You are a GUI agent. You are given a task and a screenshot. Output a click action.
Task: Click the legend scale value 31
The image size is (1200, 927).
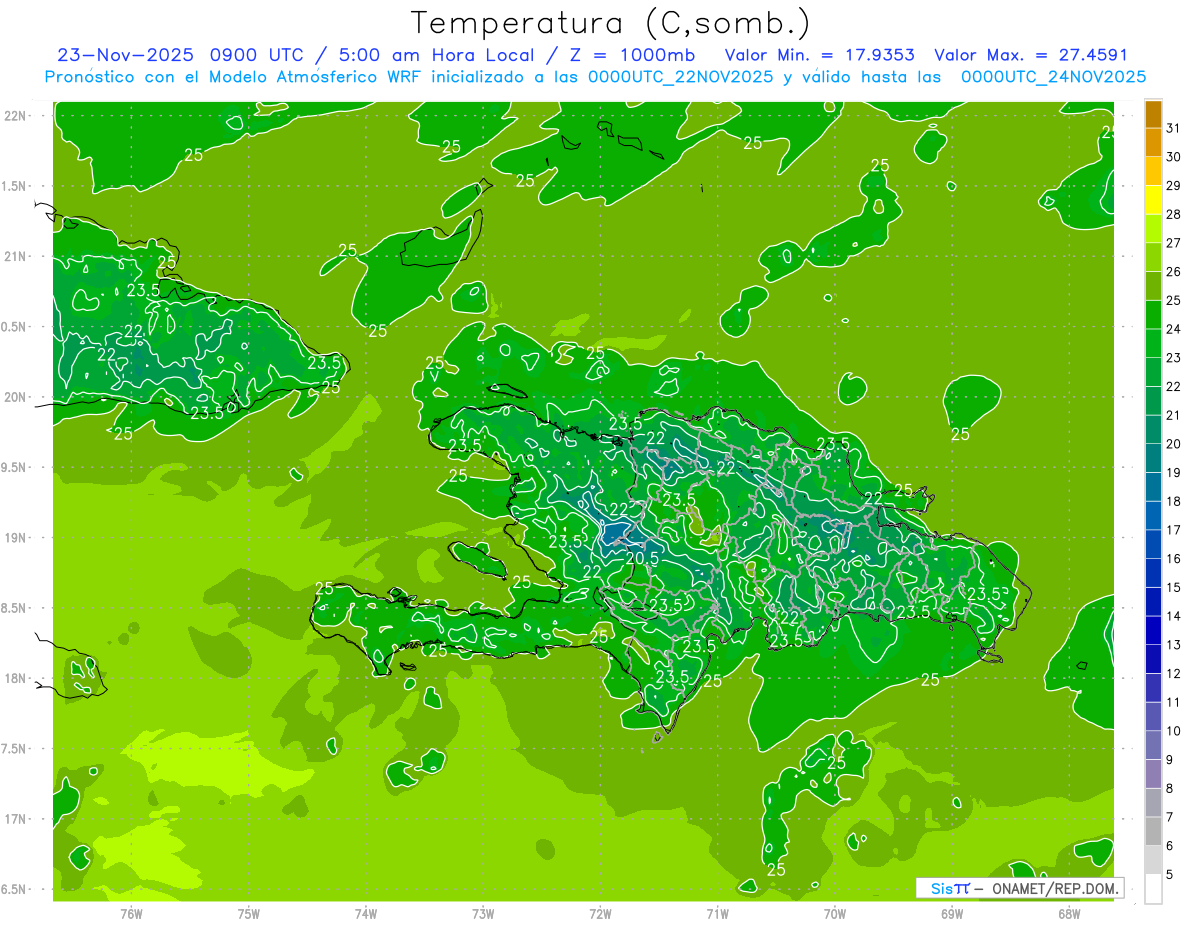pos(1173,128)
